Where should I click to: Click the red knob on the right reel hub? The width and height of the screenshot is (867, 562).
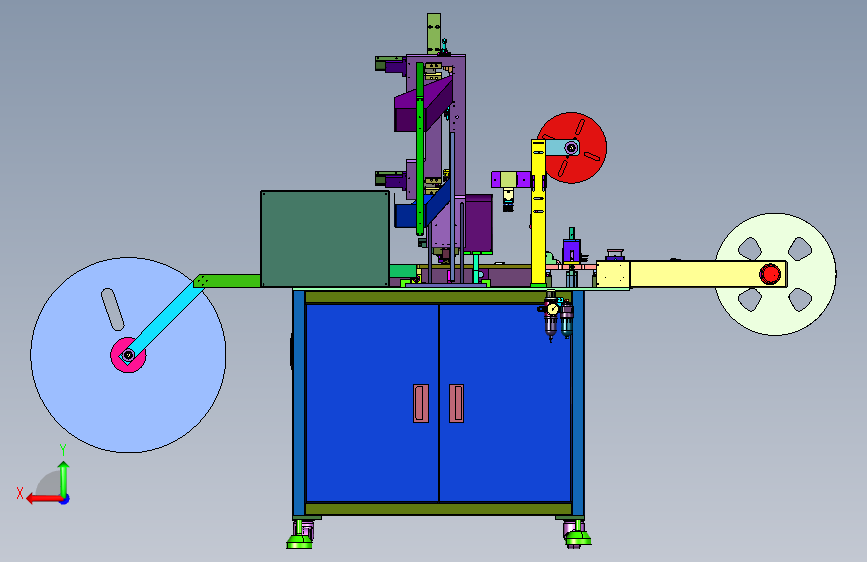tap(770, 274)
